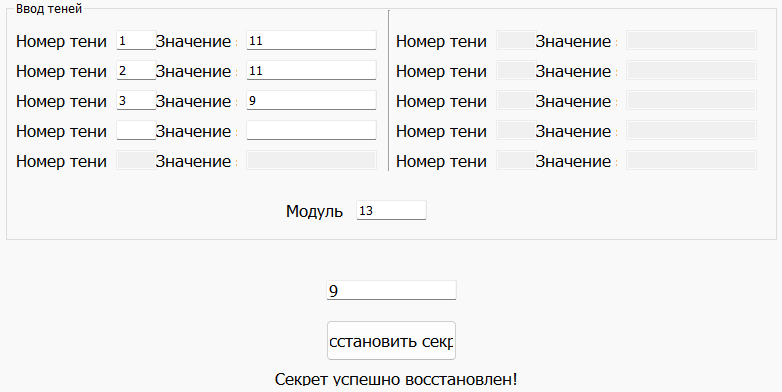Click first value field in right column

click(691, 40)
